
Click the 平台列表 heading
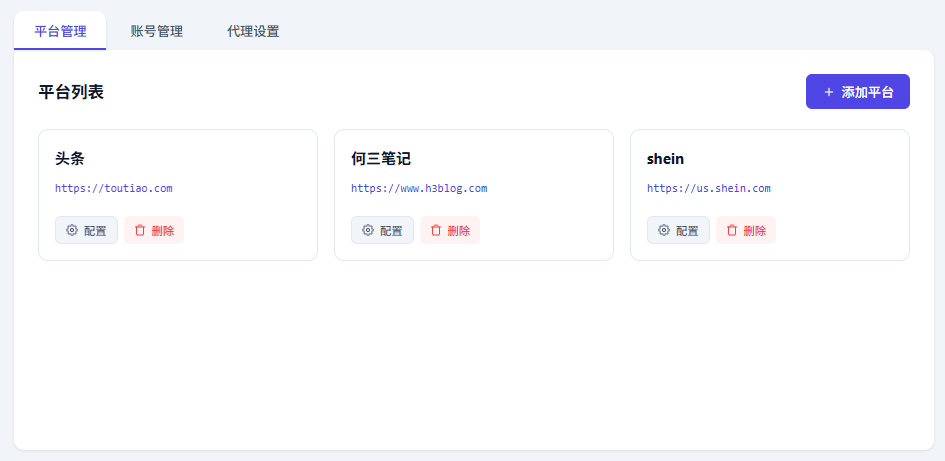coord(71,92)
